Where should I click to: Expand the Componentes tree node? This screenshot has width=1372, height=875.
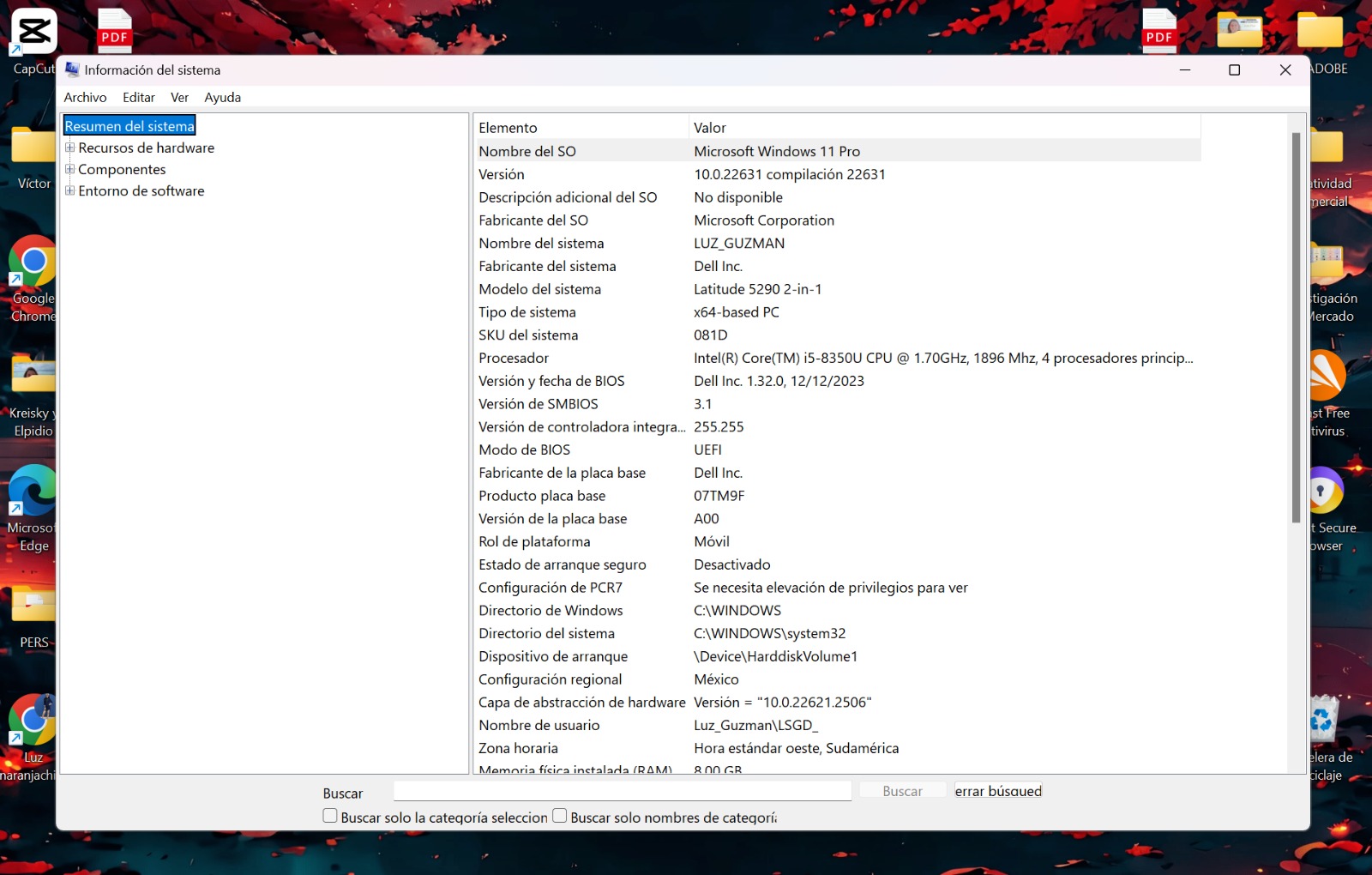[69, 169]
